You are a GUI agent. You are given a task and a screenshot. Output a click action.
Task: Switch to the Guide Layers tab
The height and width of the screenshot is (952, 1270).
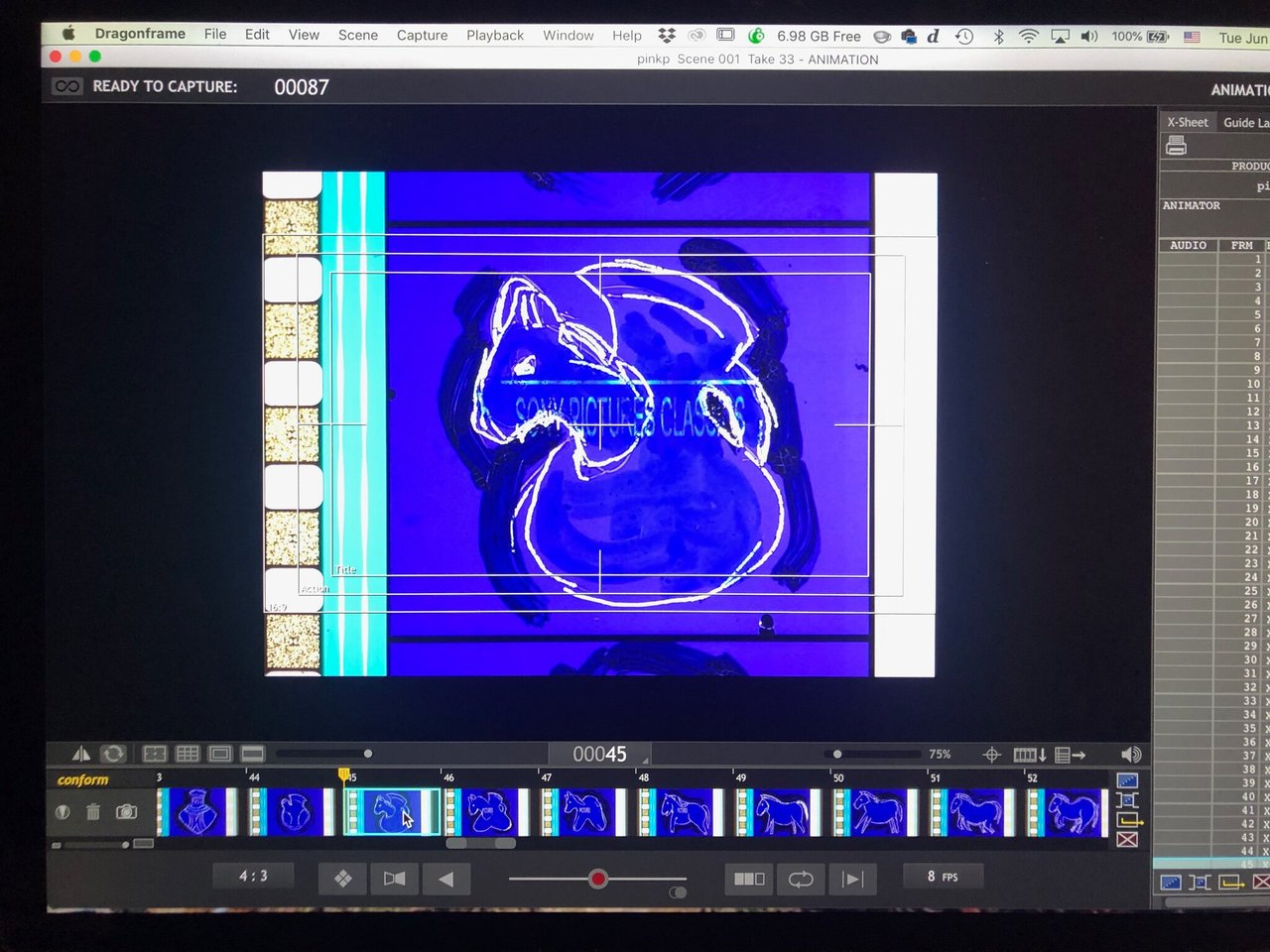coord(1246,122)
